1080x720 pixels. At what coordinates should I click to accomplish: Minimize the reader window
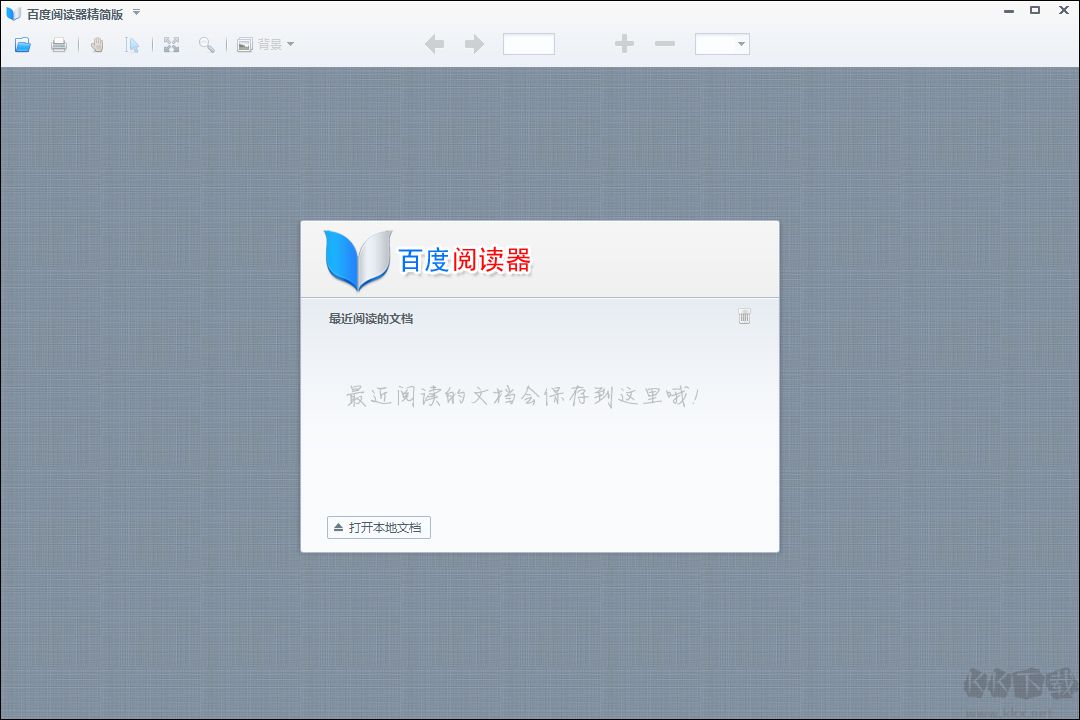[1009, 11]
